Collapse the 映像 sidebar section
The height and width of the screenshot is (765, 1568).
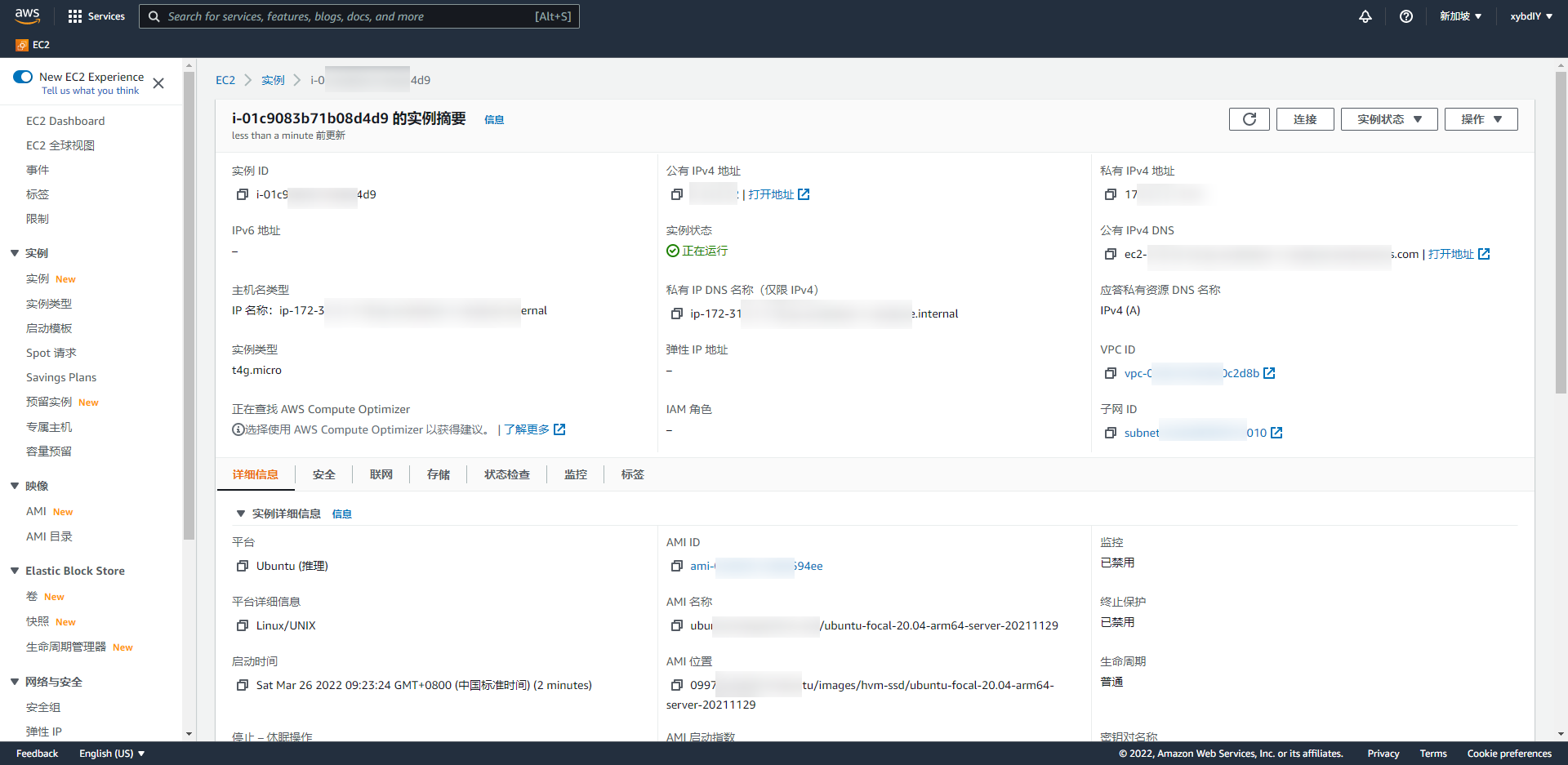coord(15,486)
